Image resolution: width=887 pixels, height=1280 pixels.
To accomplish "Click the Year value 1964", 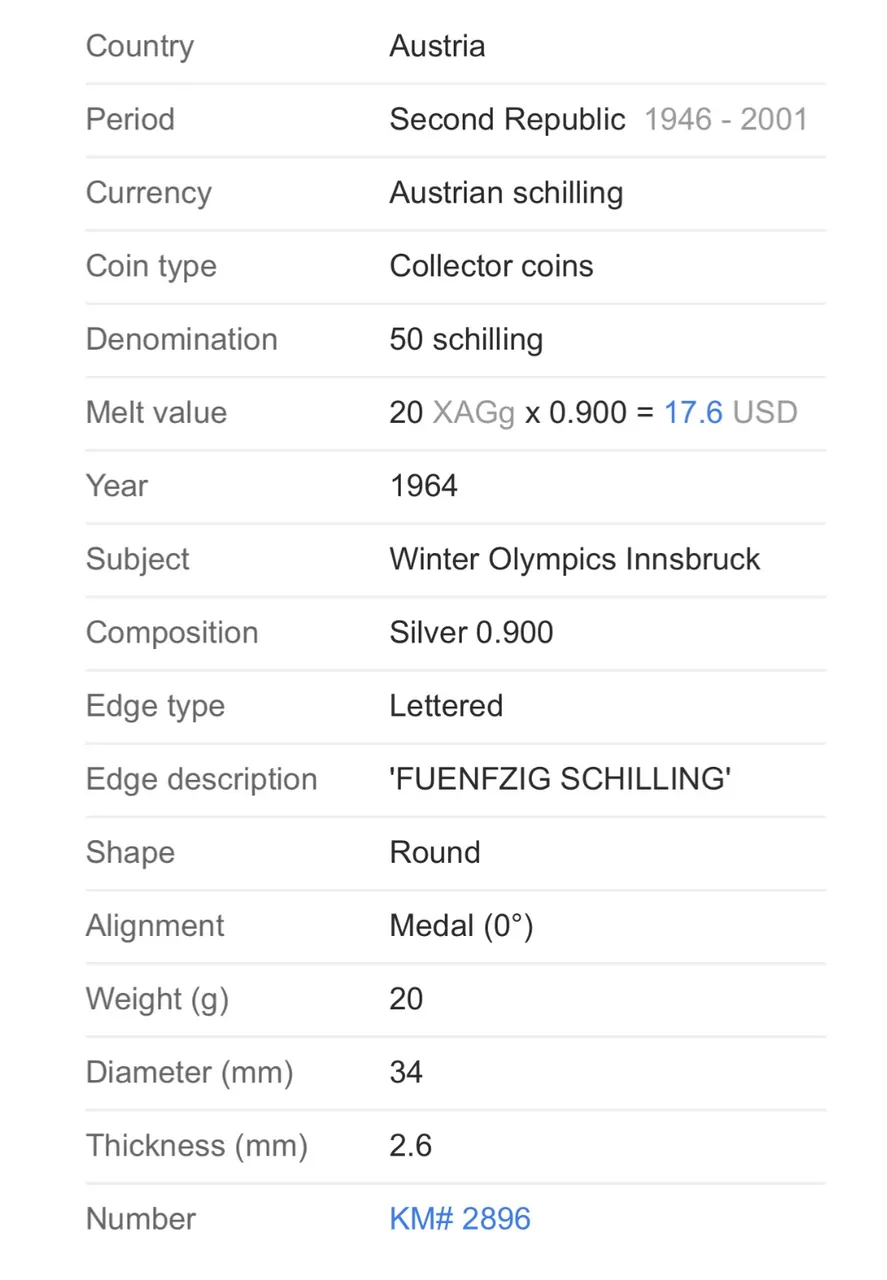I will click(x=424, y=486).
